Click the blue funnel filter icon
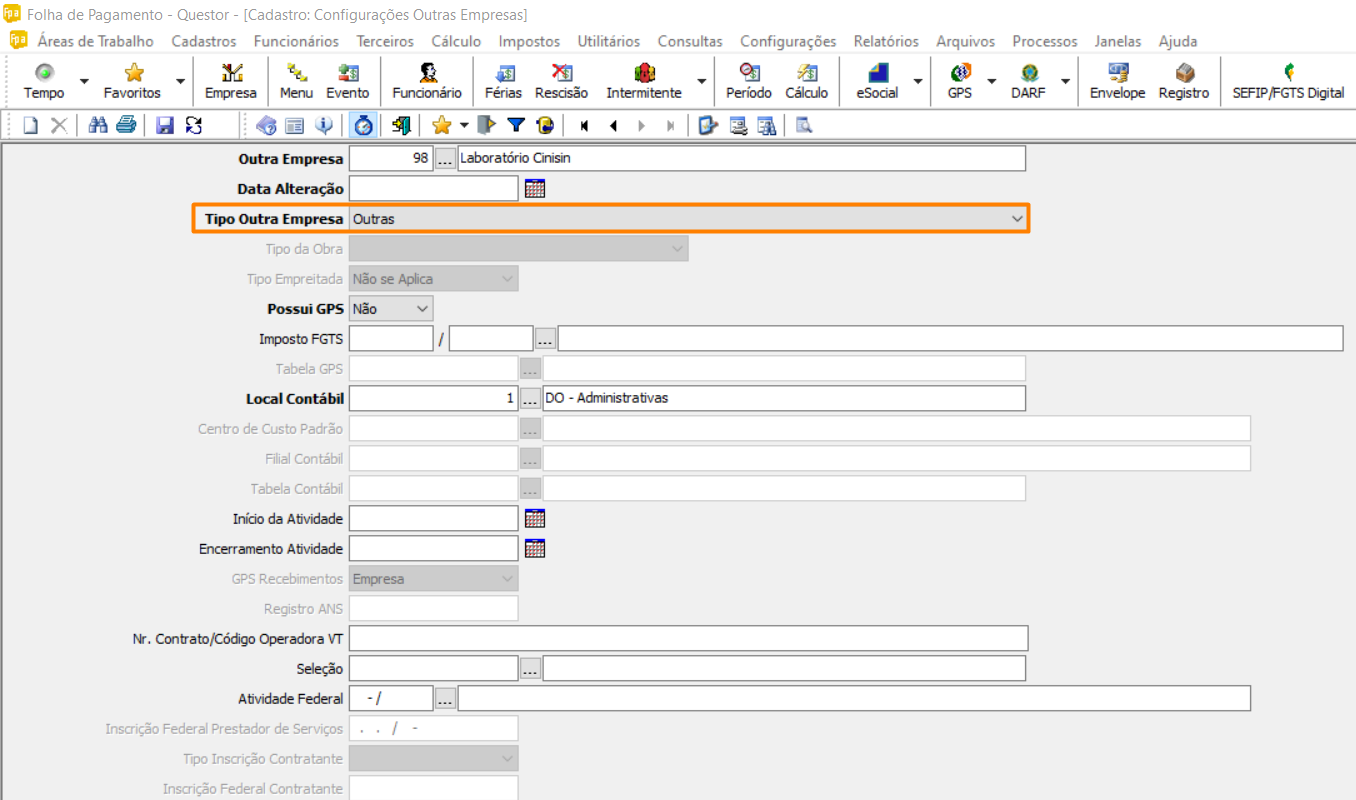The width and height of the screenshot is (1356, 800). click(x=516, y=125)
